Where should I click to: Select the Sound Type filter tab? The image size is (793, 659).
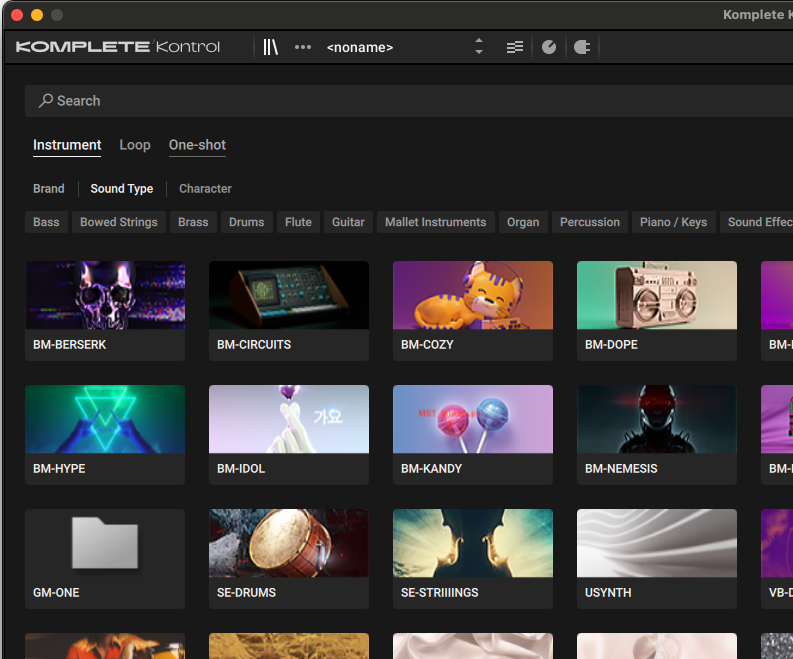click(121, 189)
